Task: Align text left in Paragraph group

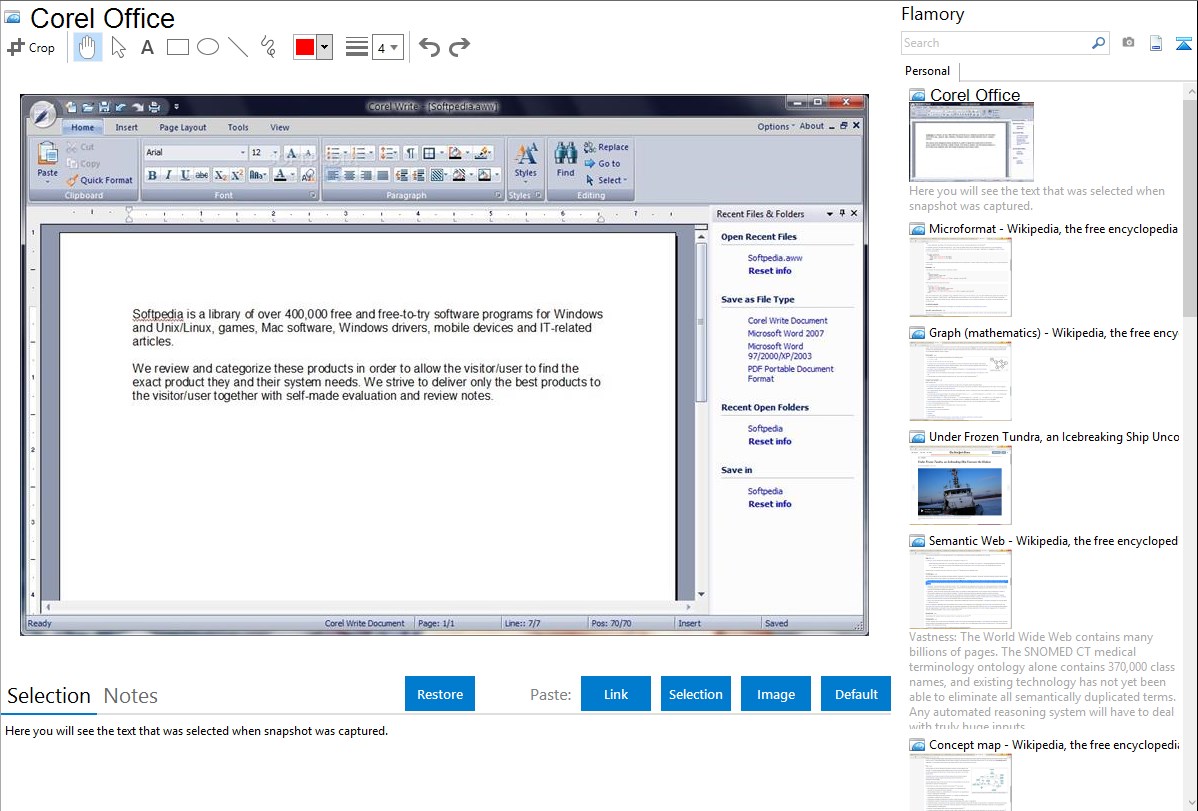Action: pyautogui.click(x=332, y=176)
